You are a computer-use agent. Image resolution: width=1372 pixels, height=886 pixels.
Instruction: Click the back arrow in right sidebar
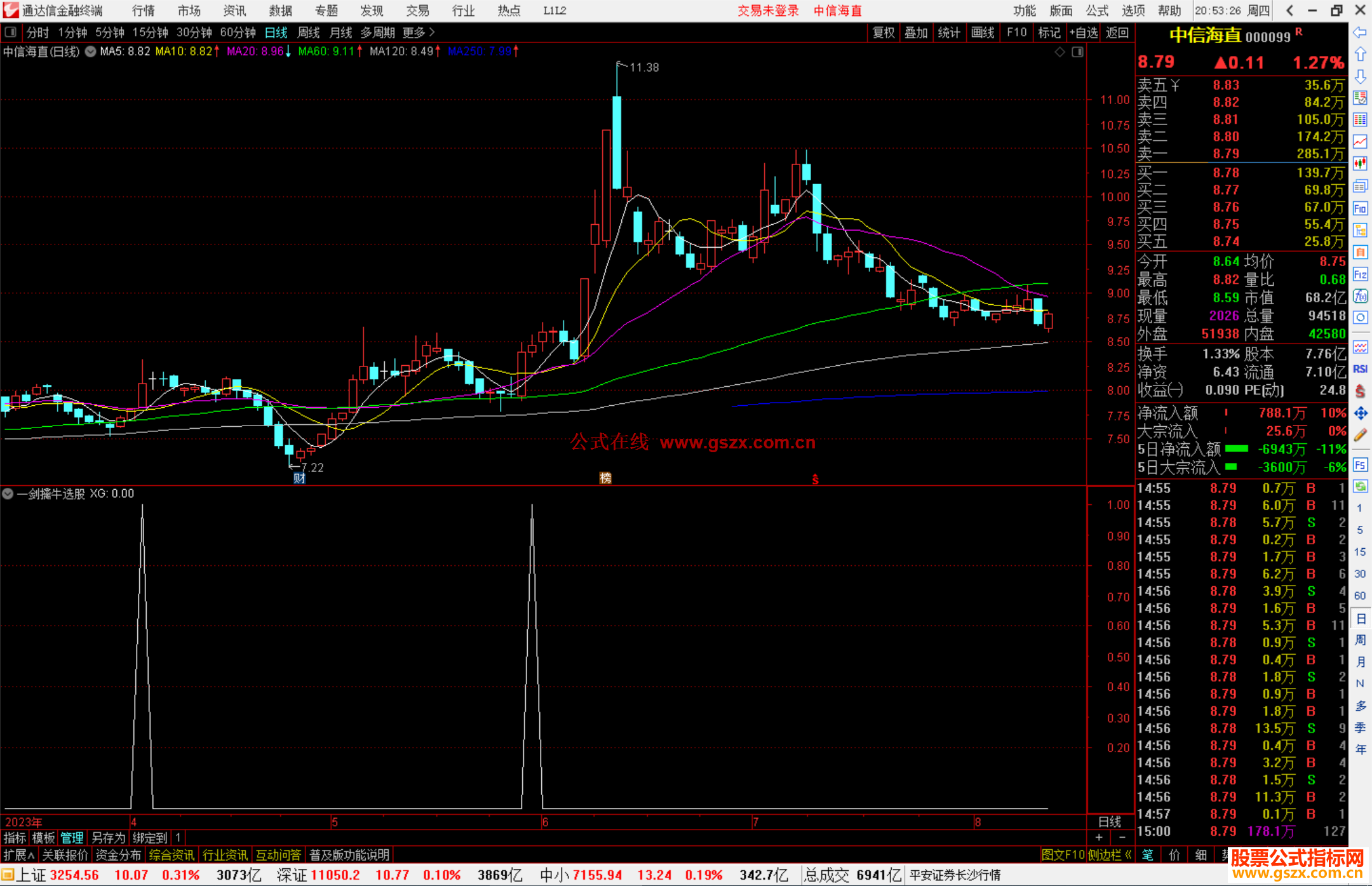1360,32
